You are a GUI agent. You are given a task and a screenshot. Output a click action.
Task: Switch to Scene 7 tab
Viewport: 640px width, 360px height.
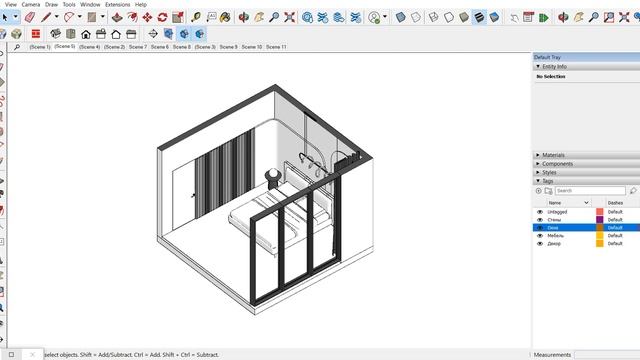click(138, 47)
